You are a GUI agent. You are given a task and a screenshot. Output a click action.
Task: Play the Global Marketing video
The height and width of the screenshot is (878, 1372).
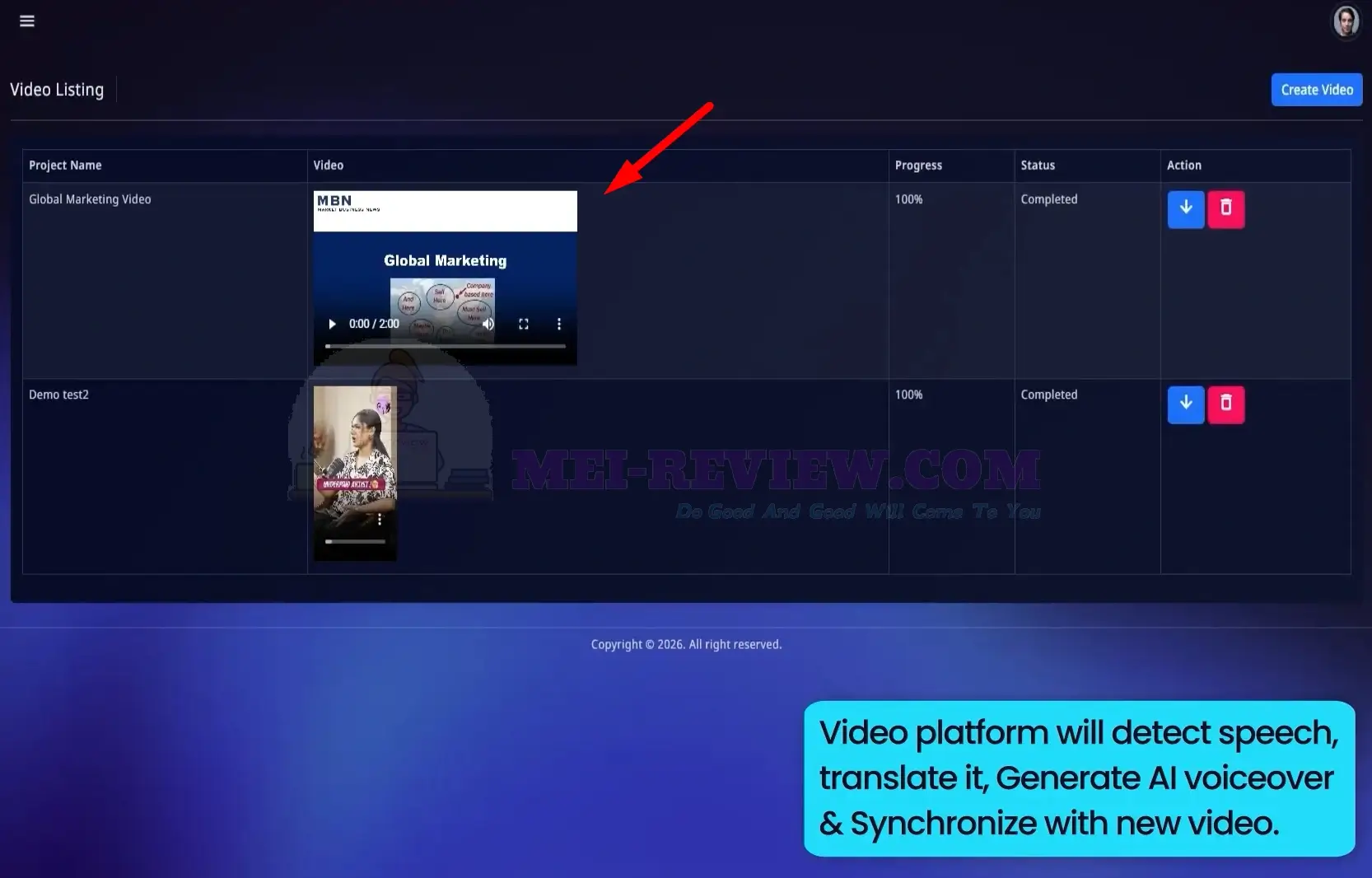[x=332, y=324]
